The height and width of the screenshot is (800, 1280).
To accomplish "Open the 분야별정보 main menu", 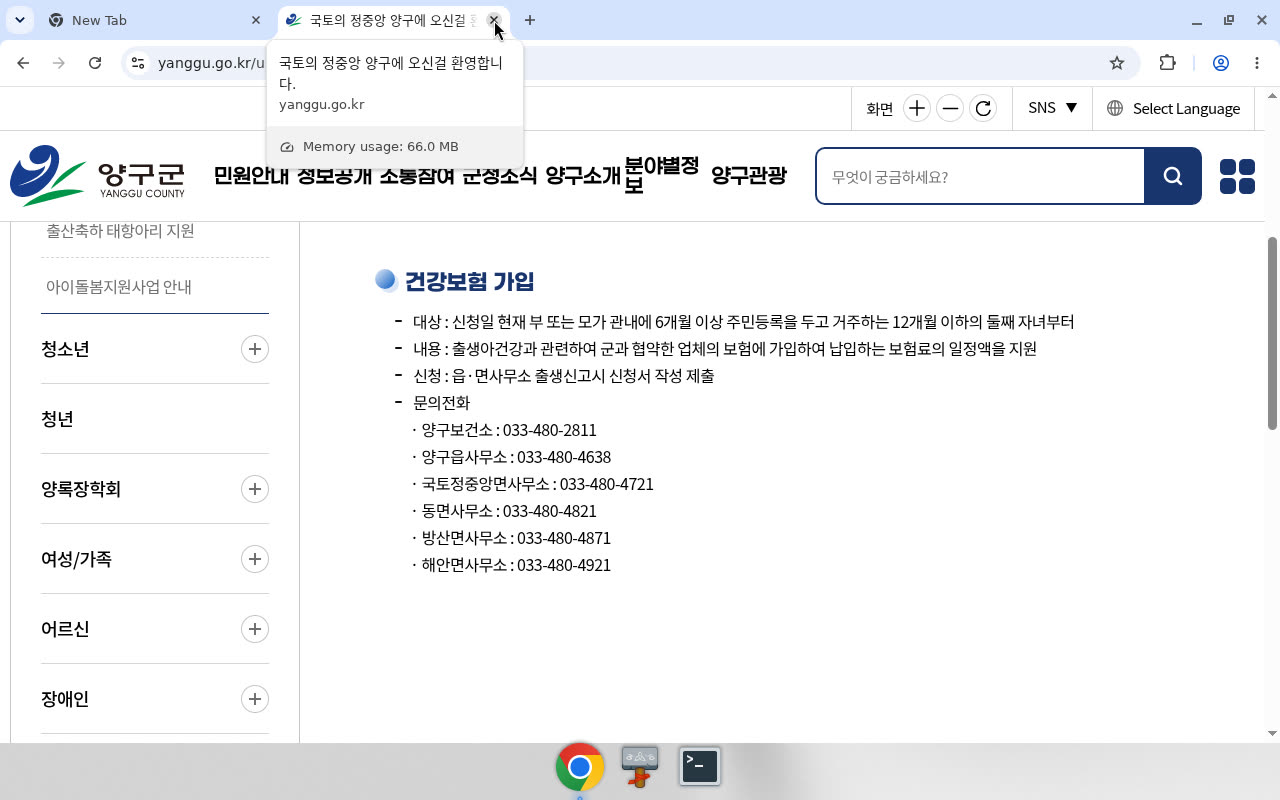I will point(662,175).
